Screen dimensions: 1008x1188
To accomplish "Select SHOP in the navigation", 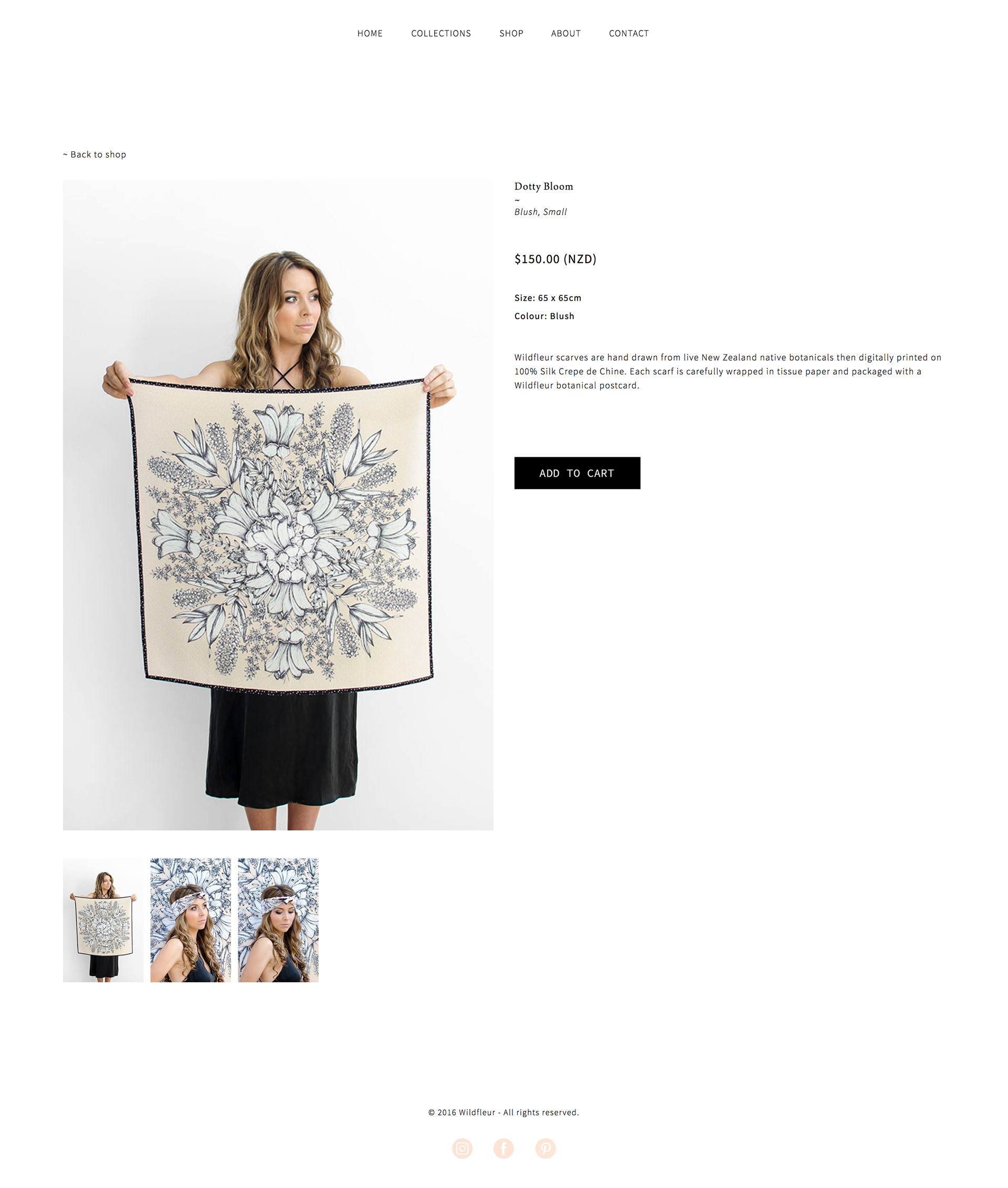I will coord(511,34).
